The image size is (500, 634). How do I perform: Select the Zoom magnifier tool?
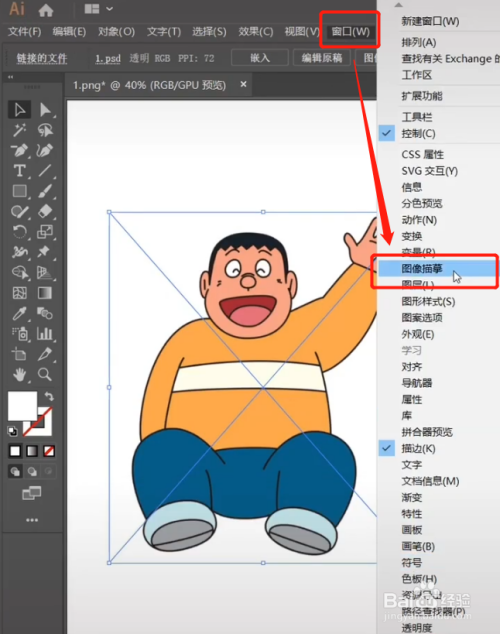pyautogui.click(x=45, y=375)
